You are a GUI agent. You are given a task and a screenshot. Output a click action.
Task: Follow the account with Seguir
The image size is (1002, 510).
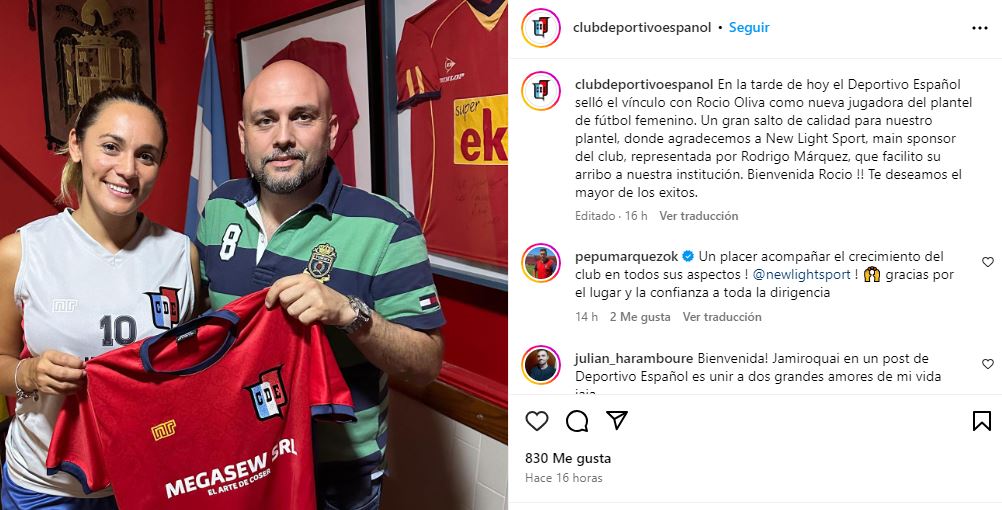pos(749,27)
